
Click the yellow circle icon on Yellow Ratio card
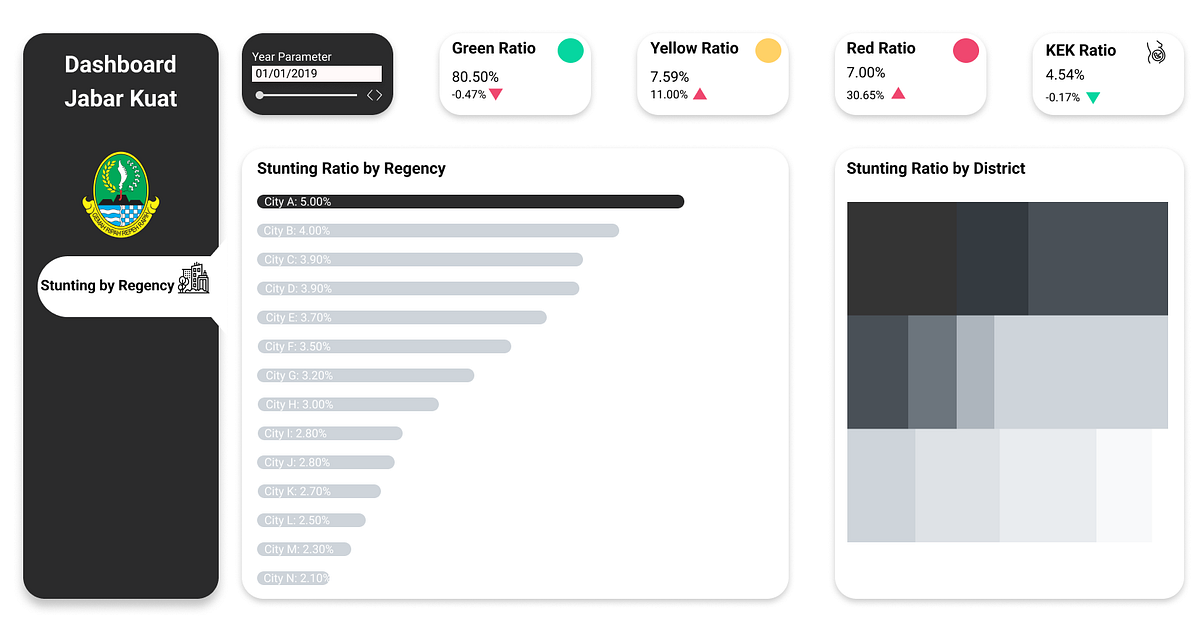768,49
